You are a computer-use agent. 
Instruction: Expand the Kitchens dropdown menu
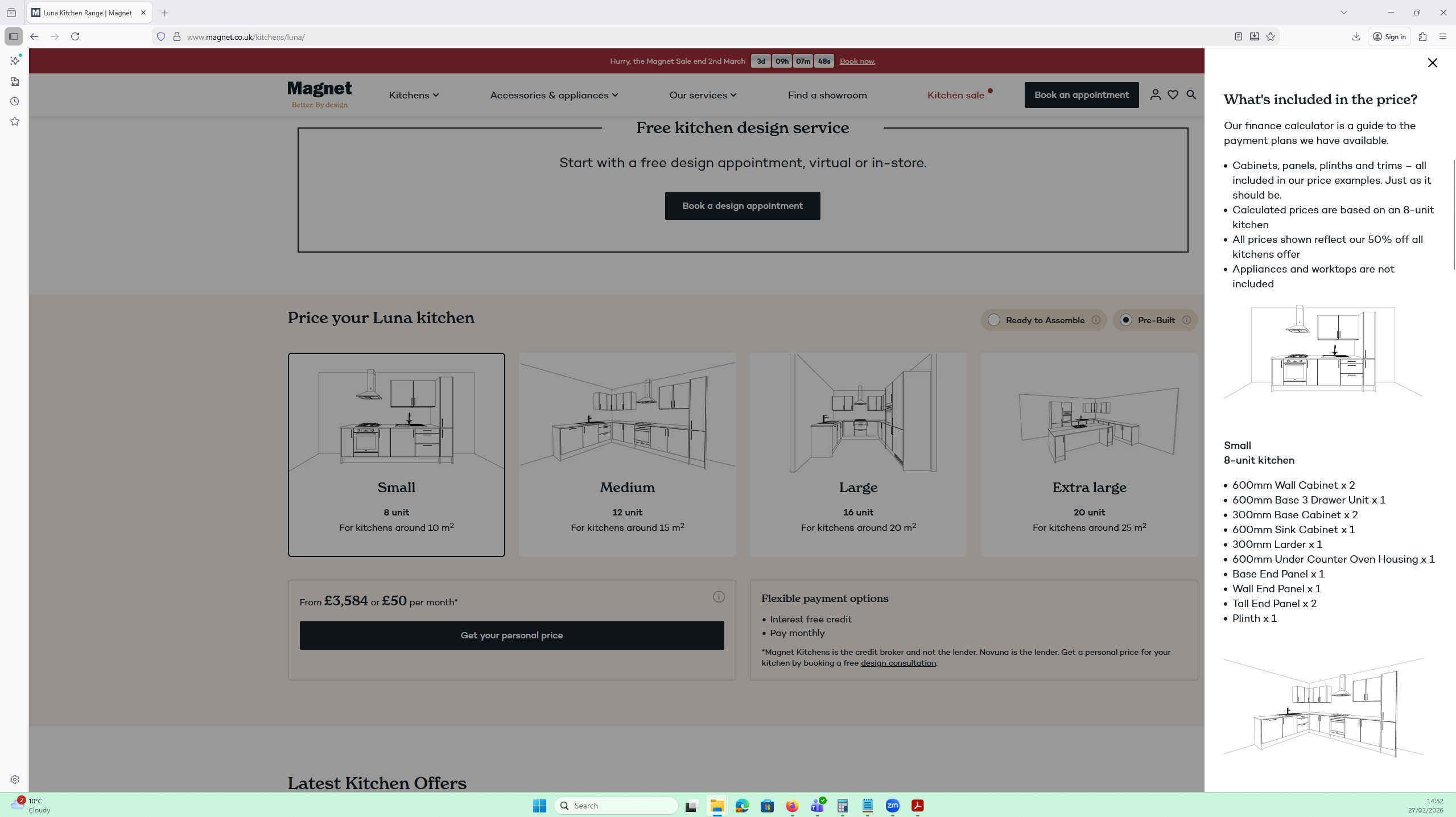[414, 95]
